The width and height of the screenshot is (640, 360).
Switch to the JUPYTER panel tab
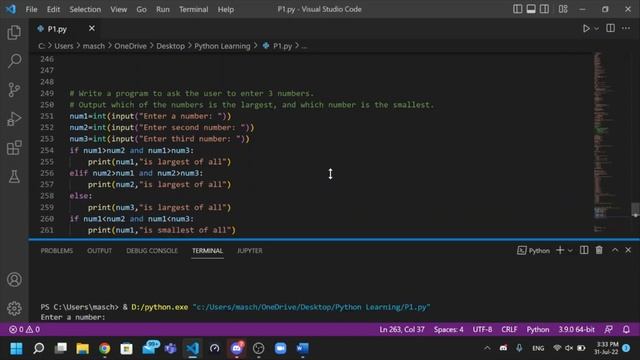pyautogui.click(x=250, y=251)
